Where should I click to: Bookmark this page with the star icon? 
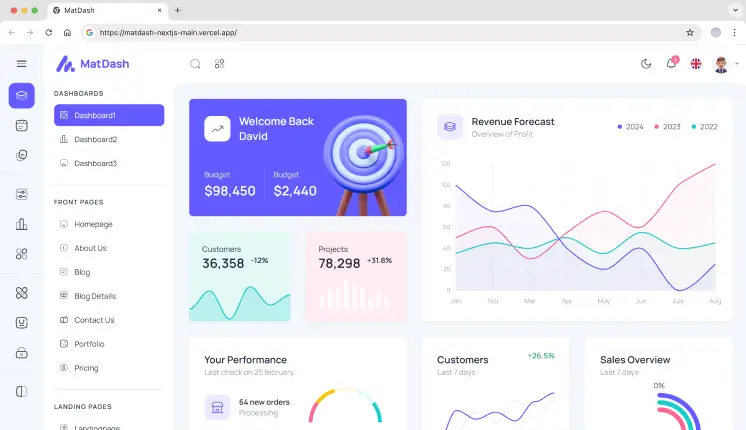[x=690, y=32]
